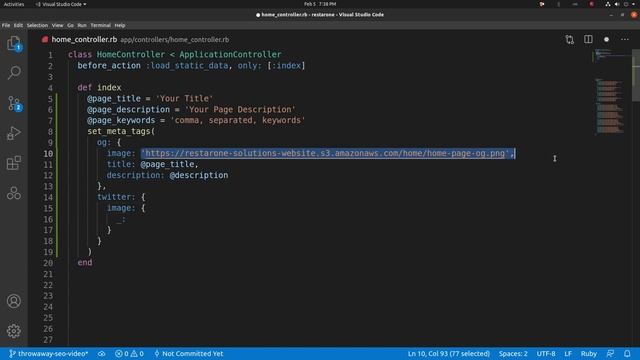Click line number 10 in gutter
This screenshot has height=360, width=640.
pos(48,153)
